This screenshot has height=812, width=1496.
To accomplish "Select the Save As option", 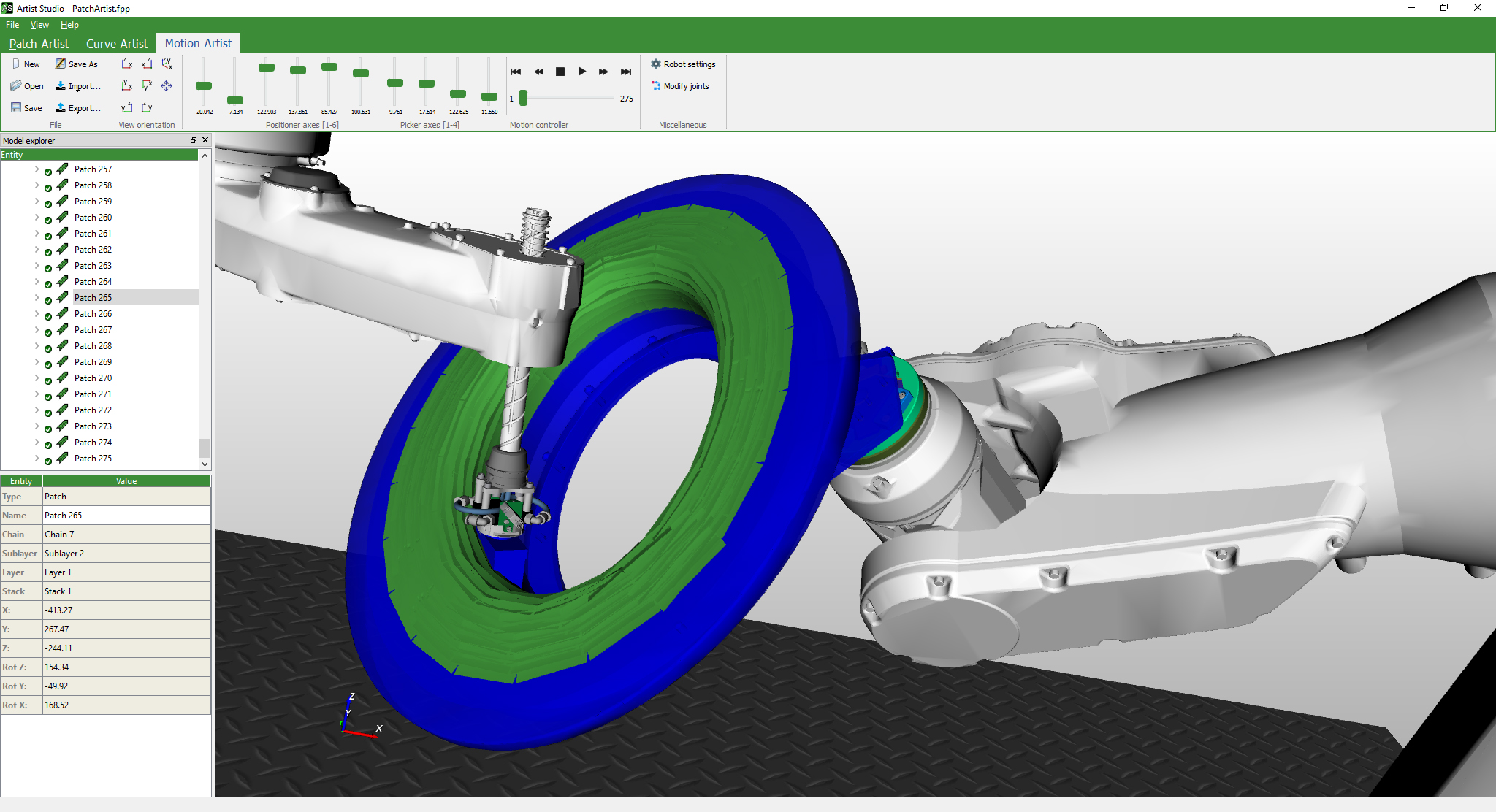I will coord(79,64).
